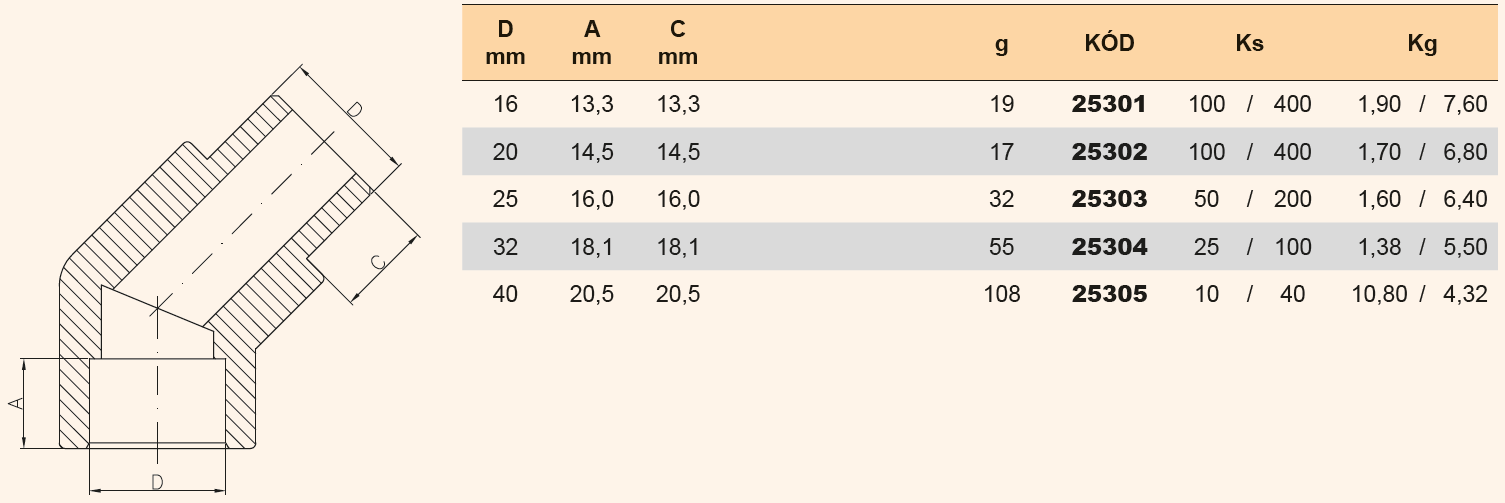Open product code 25302
The image size is (1505, 503).
pyautogui.click(x=1108, y=152)
